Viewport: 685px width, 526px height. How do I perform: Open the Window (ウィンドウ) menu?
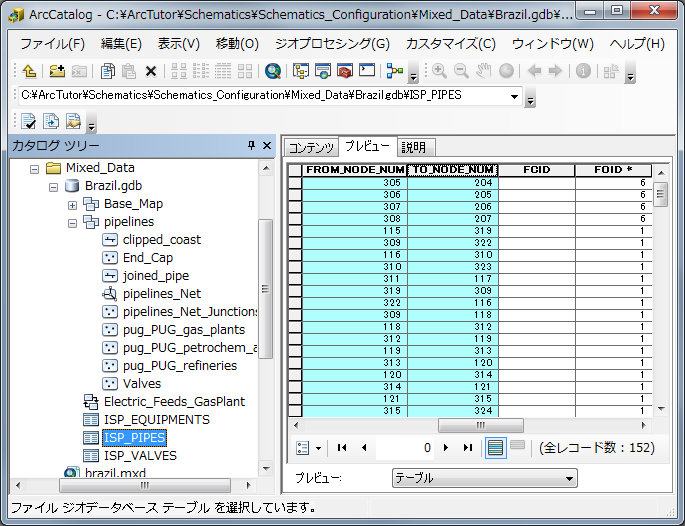click(x=553, y=44)
